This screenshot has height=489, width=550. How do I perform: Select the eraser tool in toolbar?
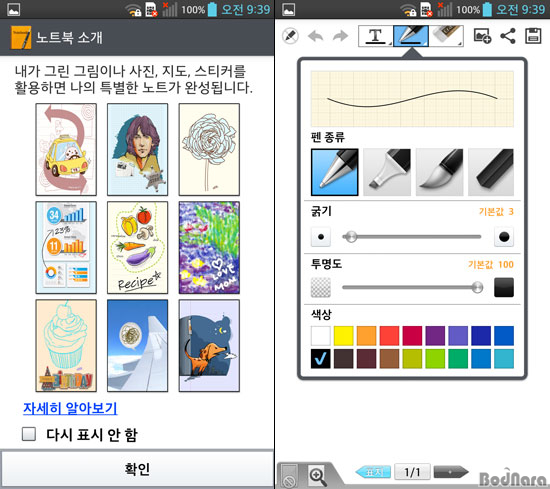click(x=446, y=36)
